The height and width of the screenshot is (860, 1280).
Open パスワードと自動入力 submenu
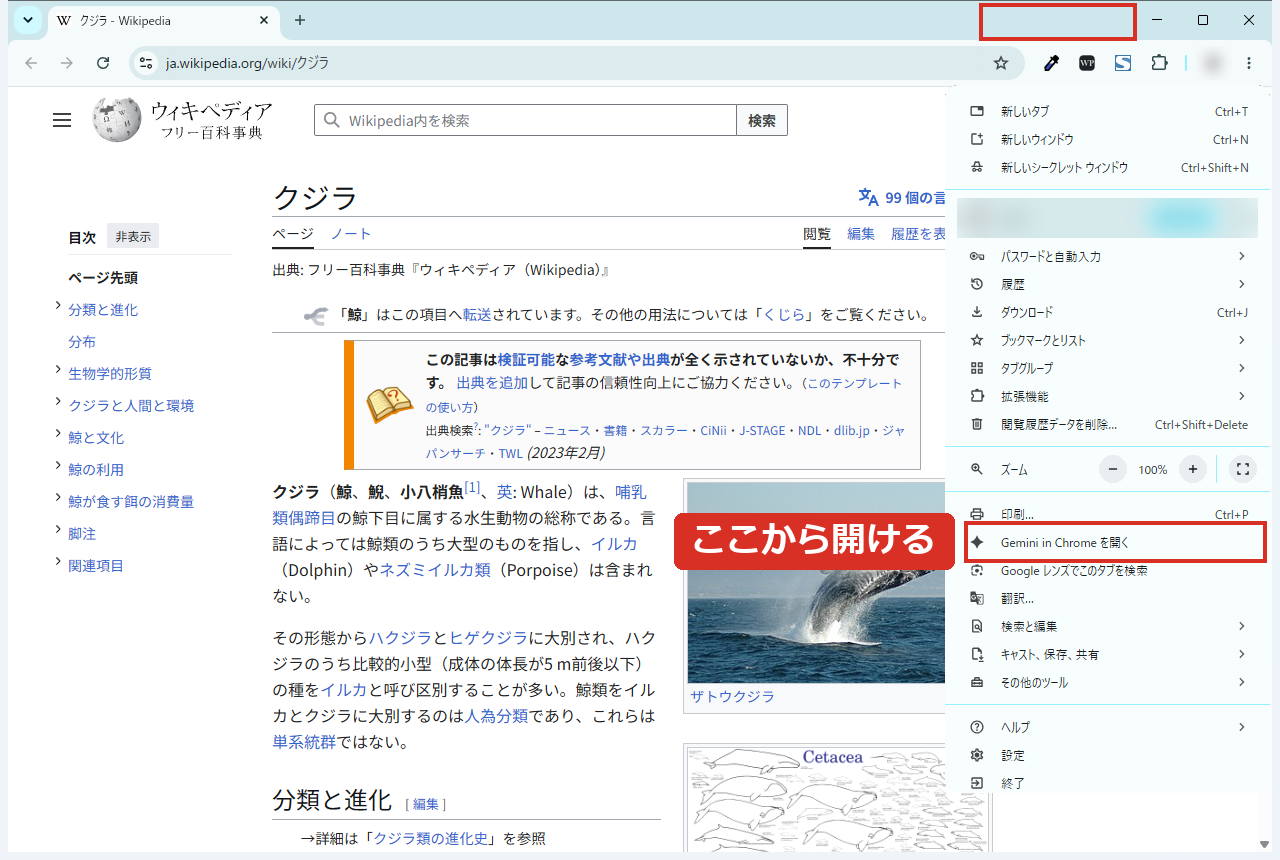coord(1107,256)
